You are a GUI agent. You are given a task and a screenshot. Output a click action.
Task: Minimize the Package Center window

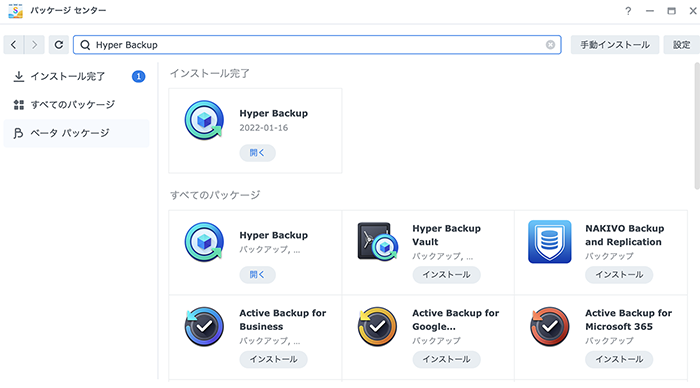pos(650,11)
